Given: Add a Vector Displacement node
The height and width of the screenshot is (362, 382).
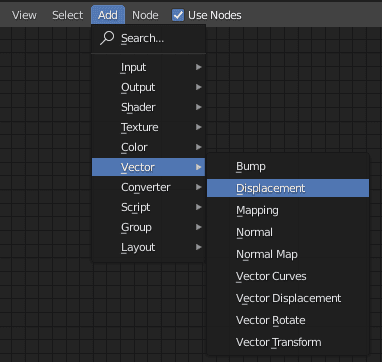Looking at the screenshot, I should (x=288, y=298).
